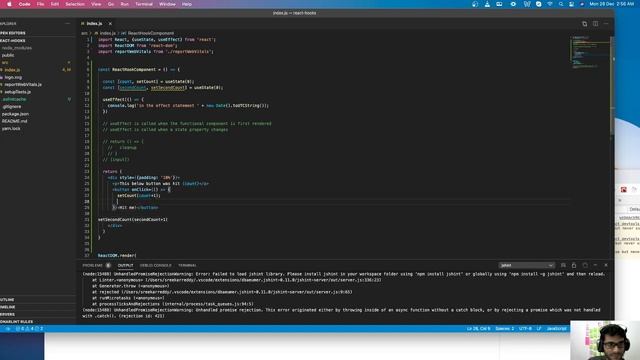Place cursor on setCount(count+1) code line
This screenshot has height=360, width=640.
[139, 196]
